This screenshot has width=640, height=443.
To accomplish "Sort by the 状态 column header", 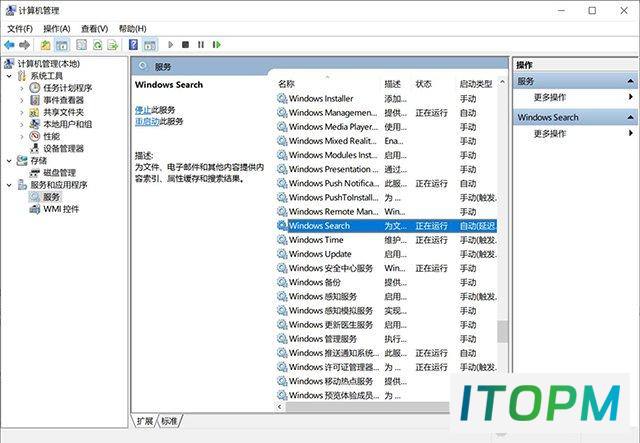I will coord(423,84).
